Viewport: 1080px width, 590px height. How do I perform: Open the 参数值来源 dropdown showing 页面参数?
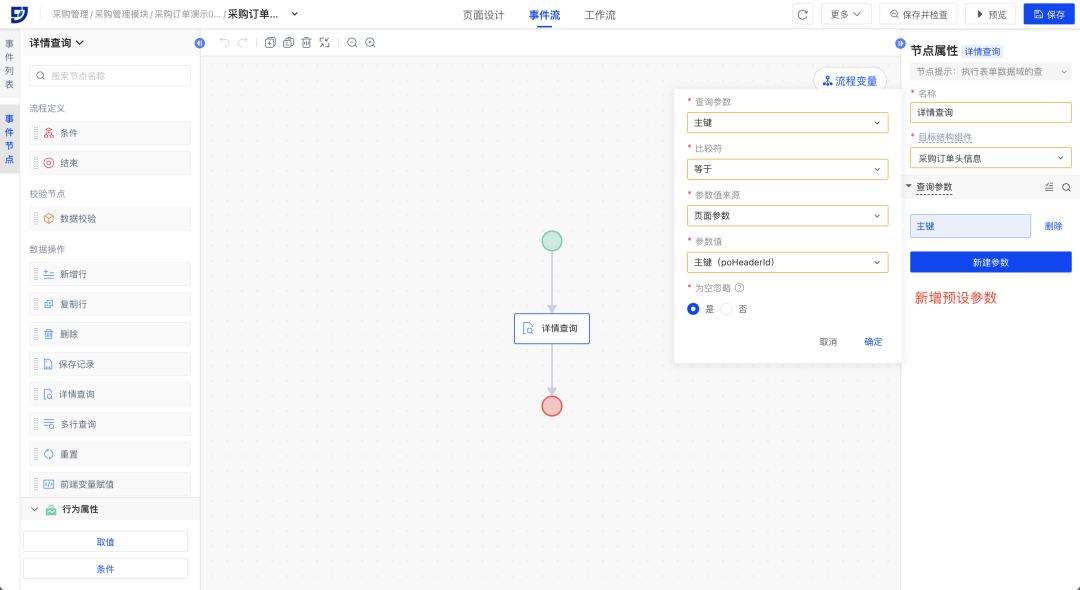[787, 215]
